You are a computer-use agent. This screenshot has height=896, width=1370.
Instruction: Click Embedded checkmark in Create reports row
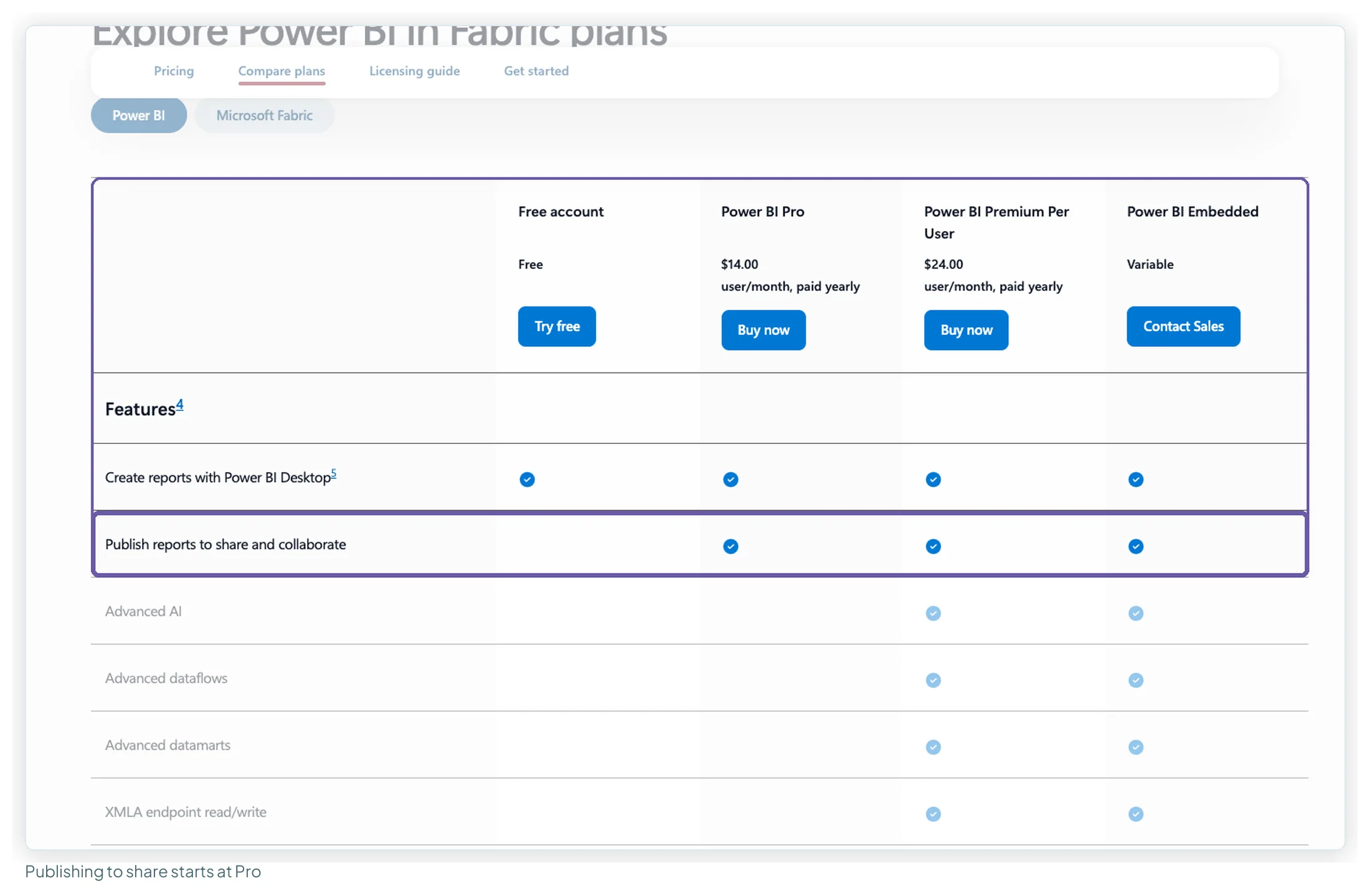pyautogui.click(x=1136, y=479)
